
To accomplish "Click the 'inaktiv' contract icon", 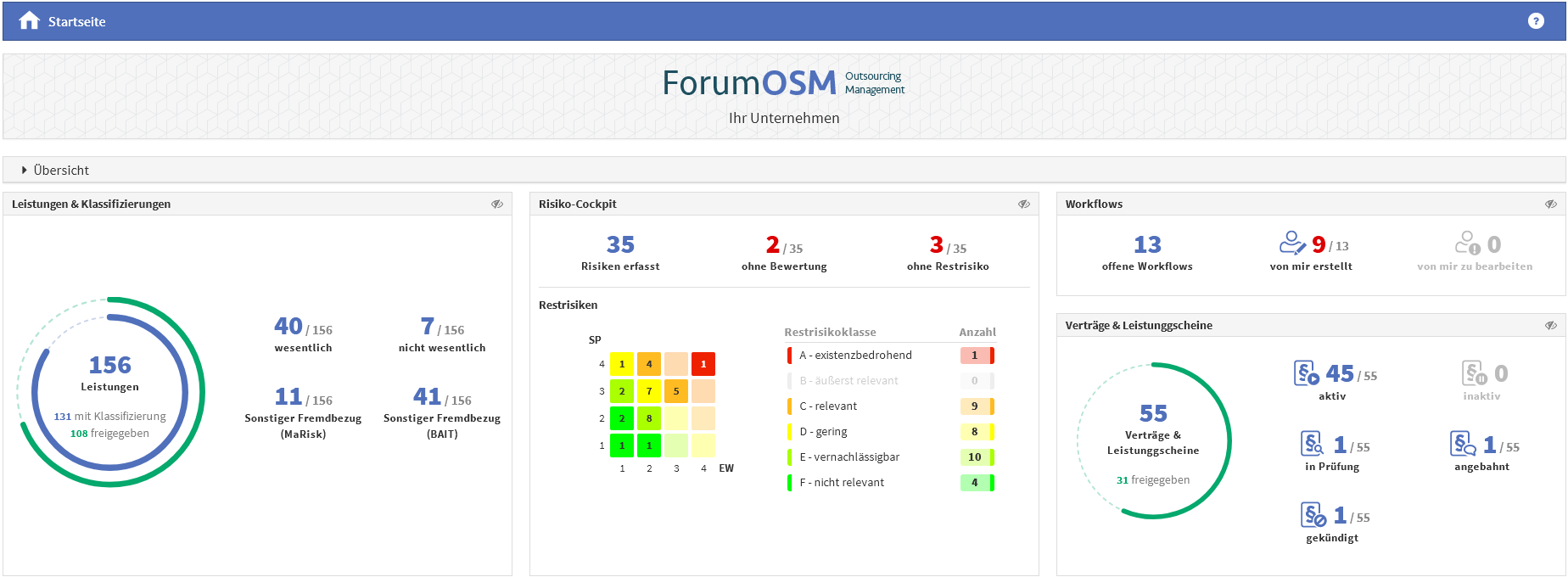I will [x=1475, y=373].
